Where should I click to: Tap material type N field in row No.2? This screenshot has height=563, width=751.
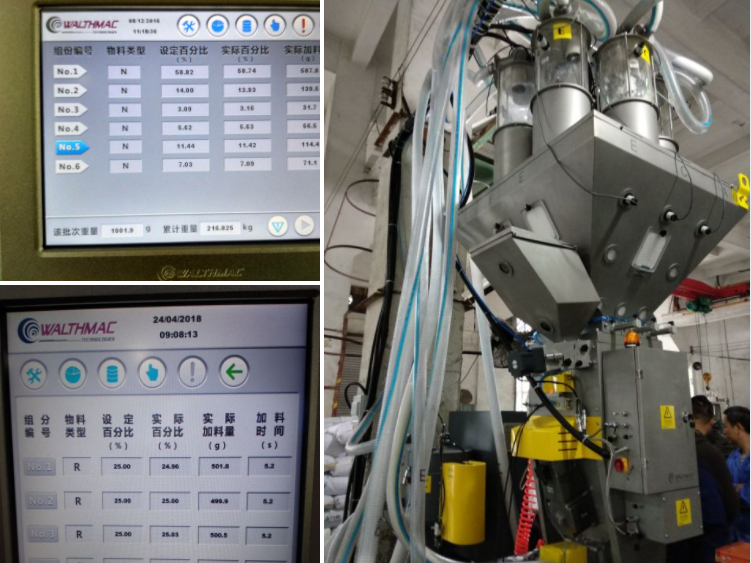pos(125,91)
